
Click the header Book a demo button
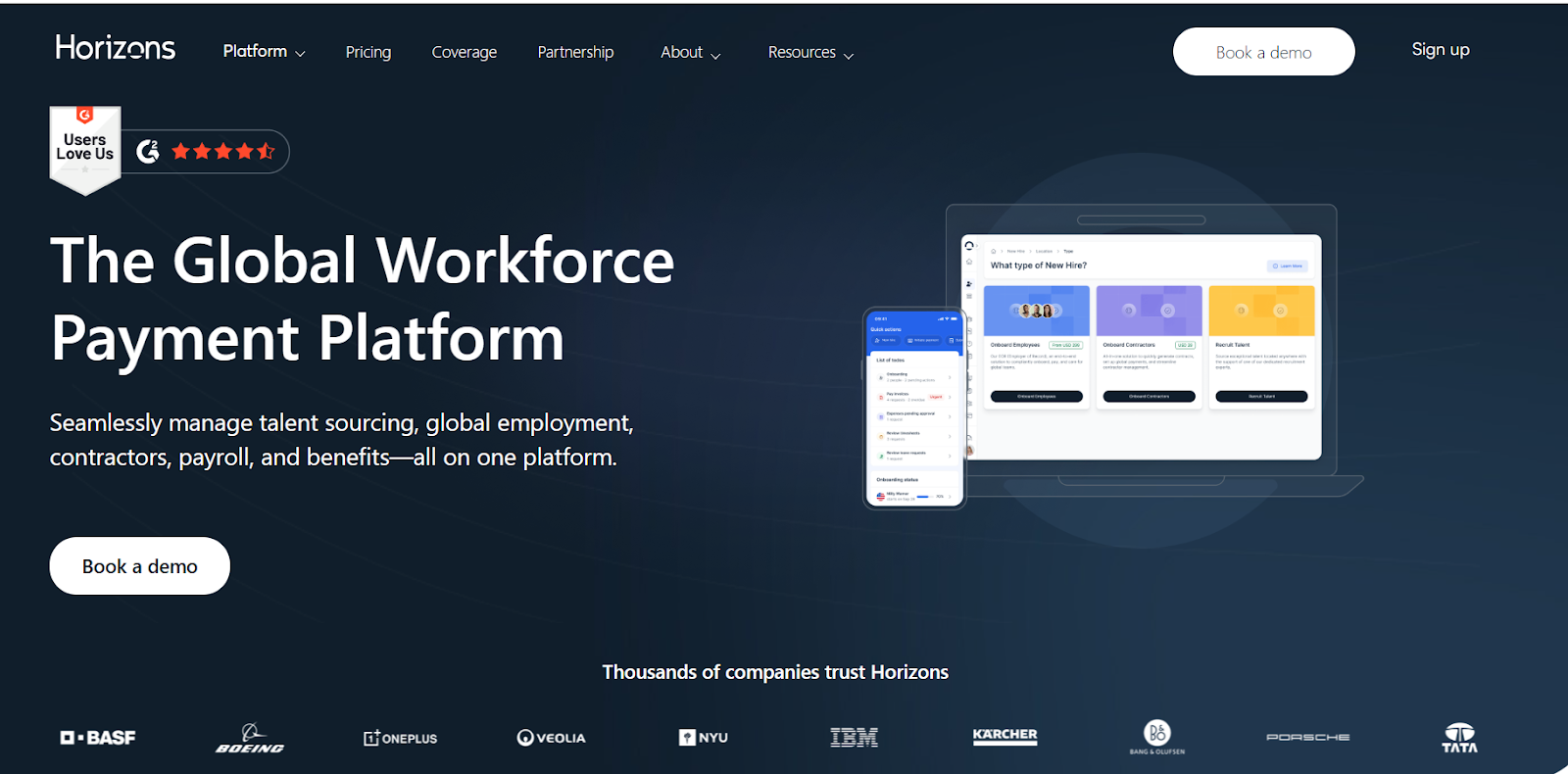point(1263,52)
